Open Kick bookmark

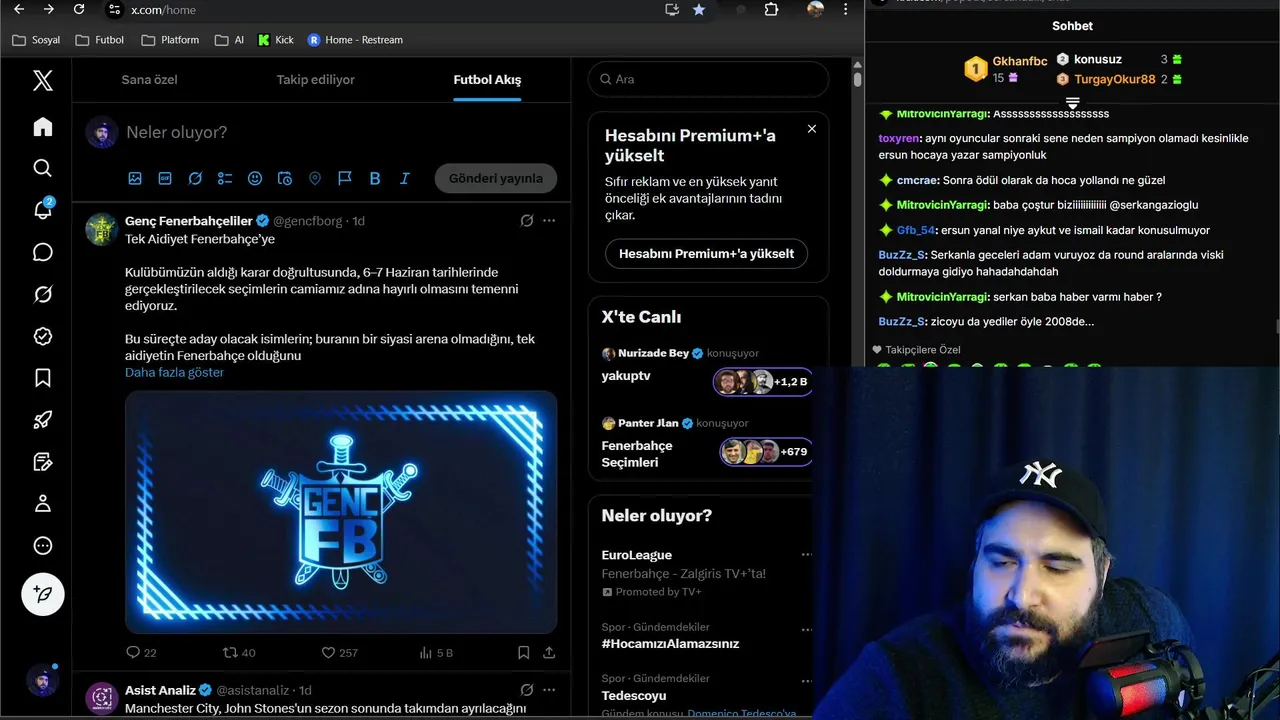276,40
